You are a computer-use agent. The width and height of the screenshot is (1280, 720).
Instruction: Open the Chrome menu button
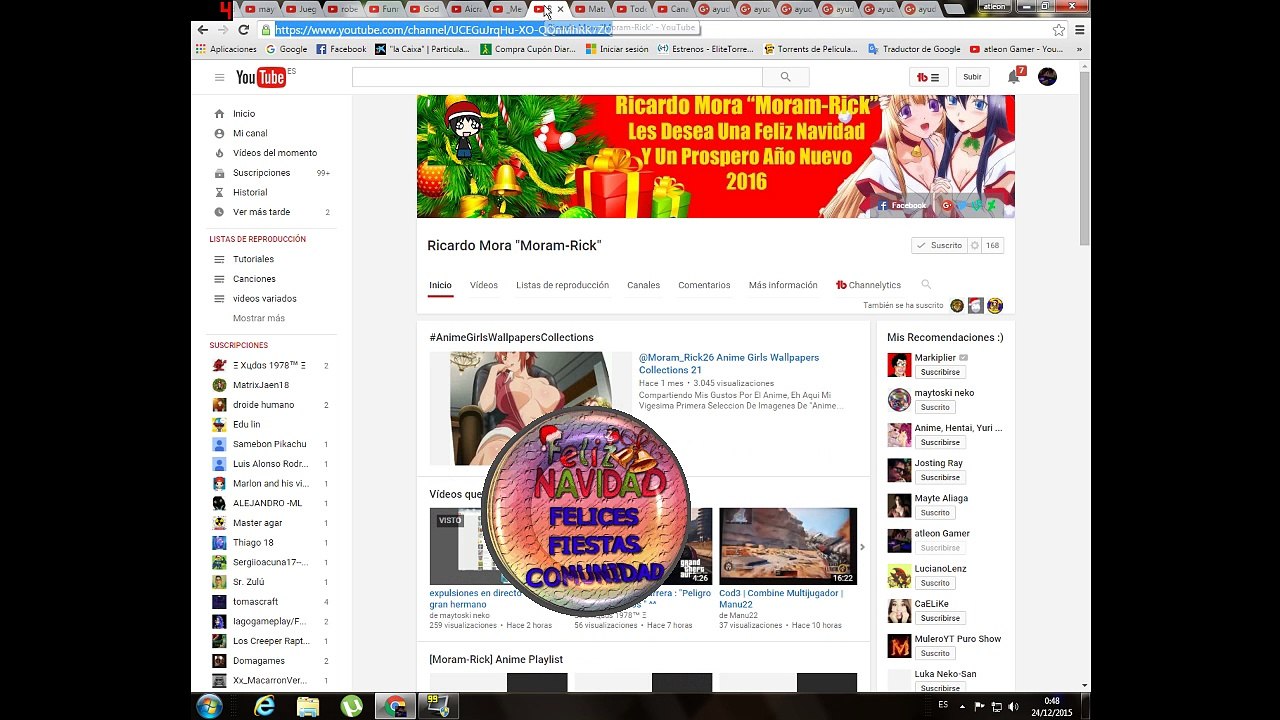coord(1080,30)
